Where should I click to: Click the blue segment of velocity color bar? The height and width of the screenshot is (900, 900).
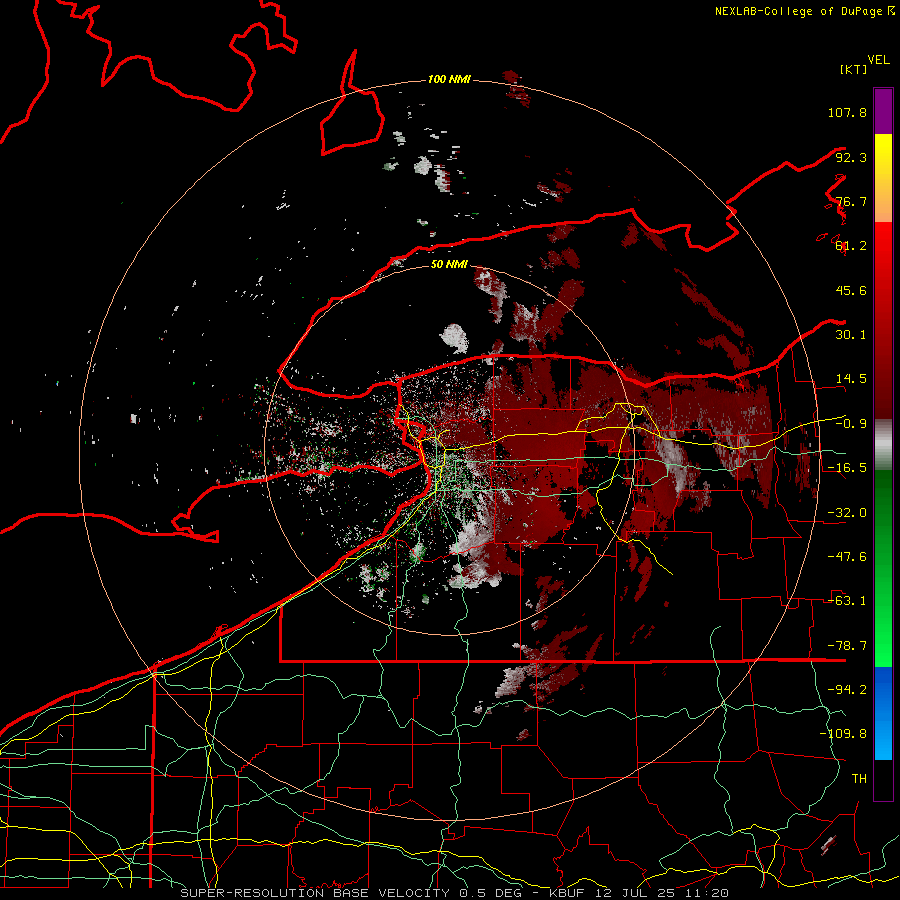point(883,713)
